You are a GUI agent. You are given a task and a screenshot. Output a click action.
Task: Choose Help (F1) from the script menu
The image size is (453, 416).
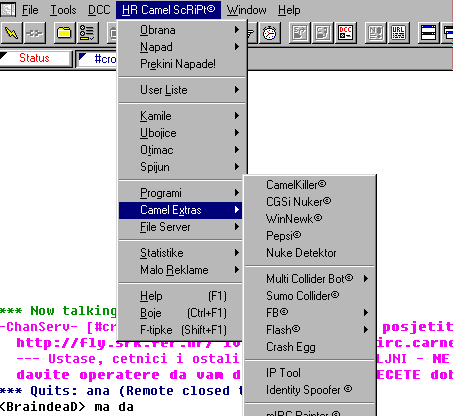click(181, 296)
